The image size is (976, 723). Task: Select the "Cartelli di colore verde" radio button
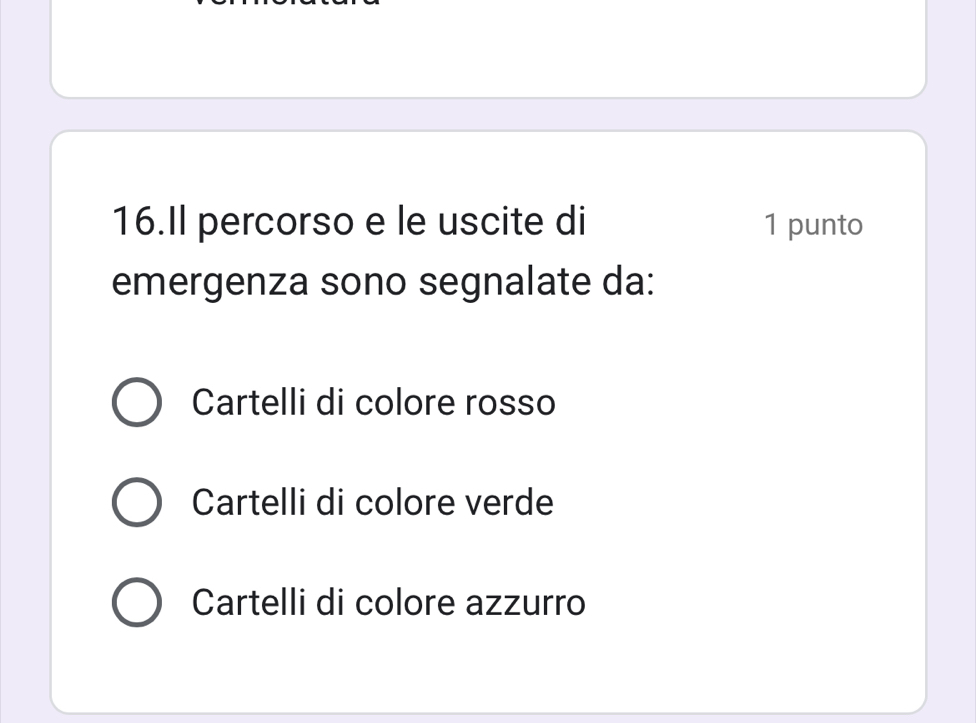pos(135,502)
